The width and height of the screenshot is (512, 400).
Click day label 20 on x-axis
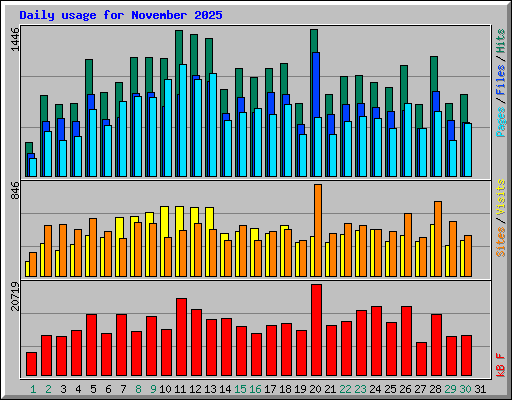(315, 389)
